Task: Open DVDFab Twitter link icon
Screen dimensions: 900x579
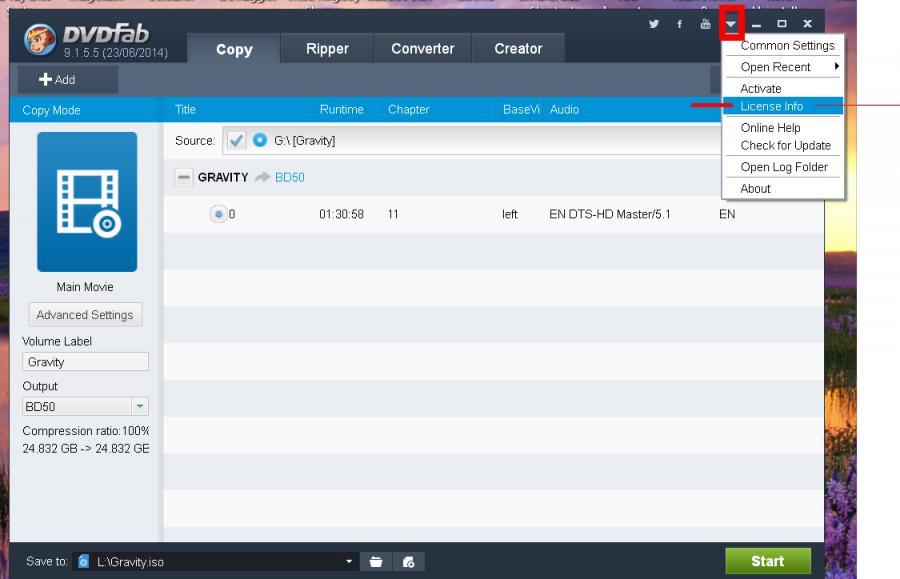Action: (653, 24)
